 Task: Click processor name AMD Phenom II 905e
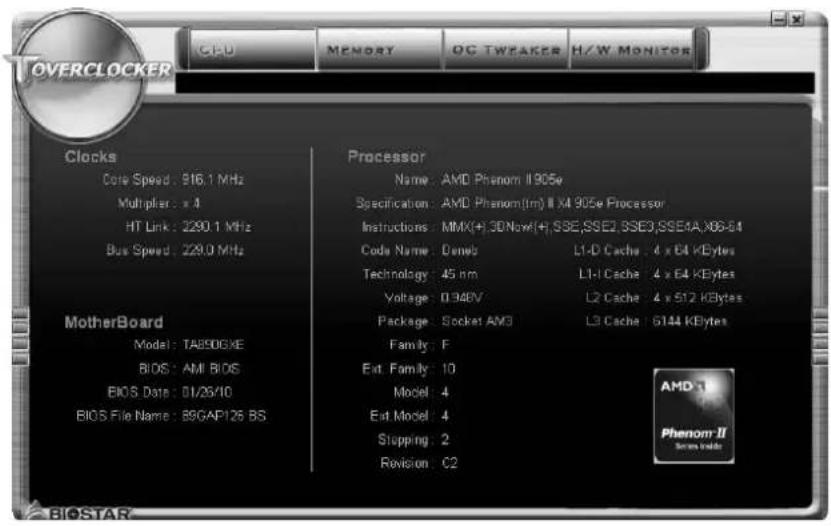[502, 180]
